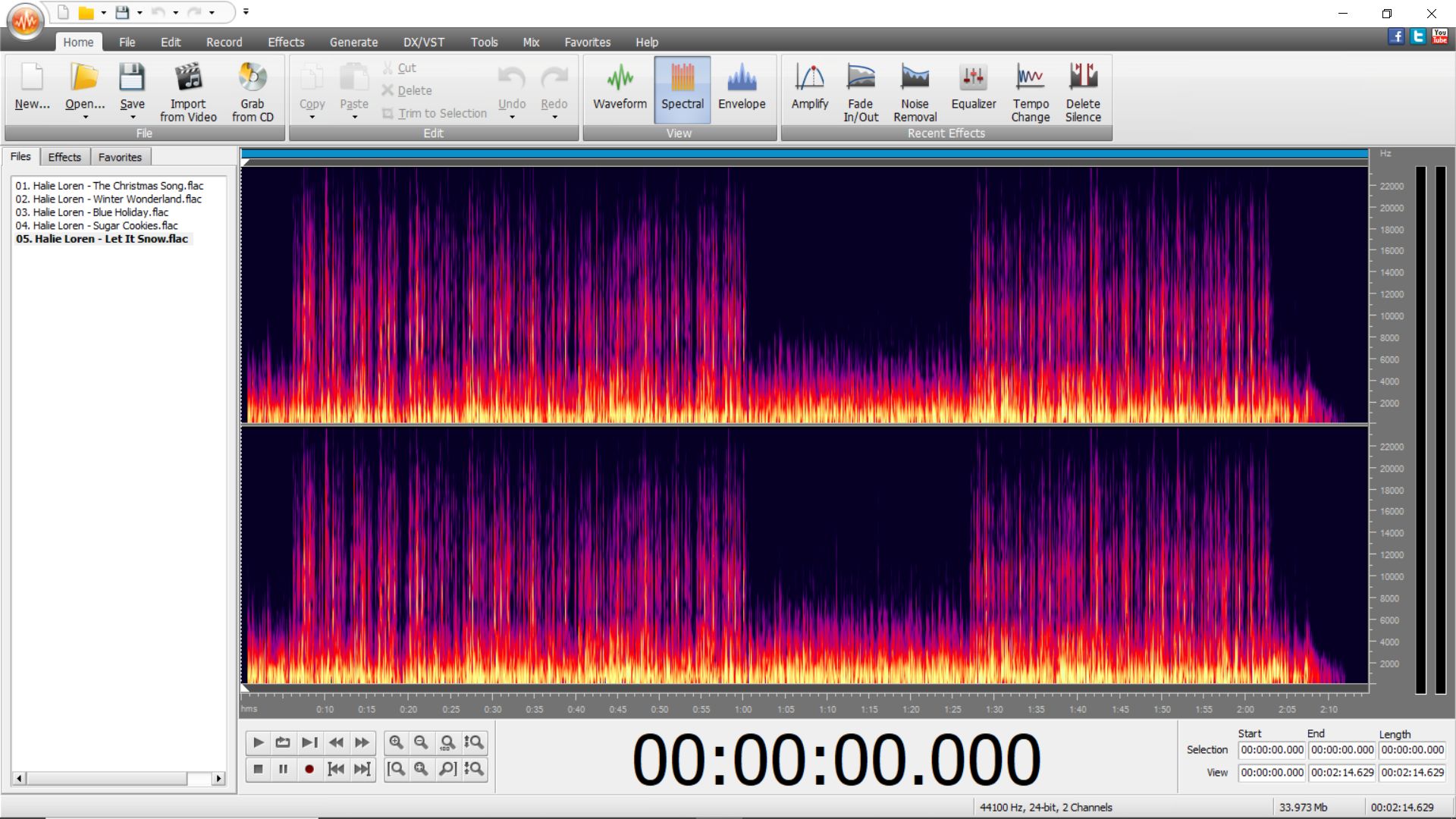Select file 03. Halie Loren - Blue Holiday.flac
Viewport: 1456px width, 819px height.
tap(92, 212)
